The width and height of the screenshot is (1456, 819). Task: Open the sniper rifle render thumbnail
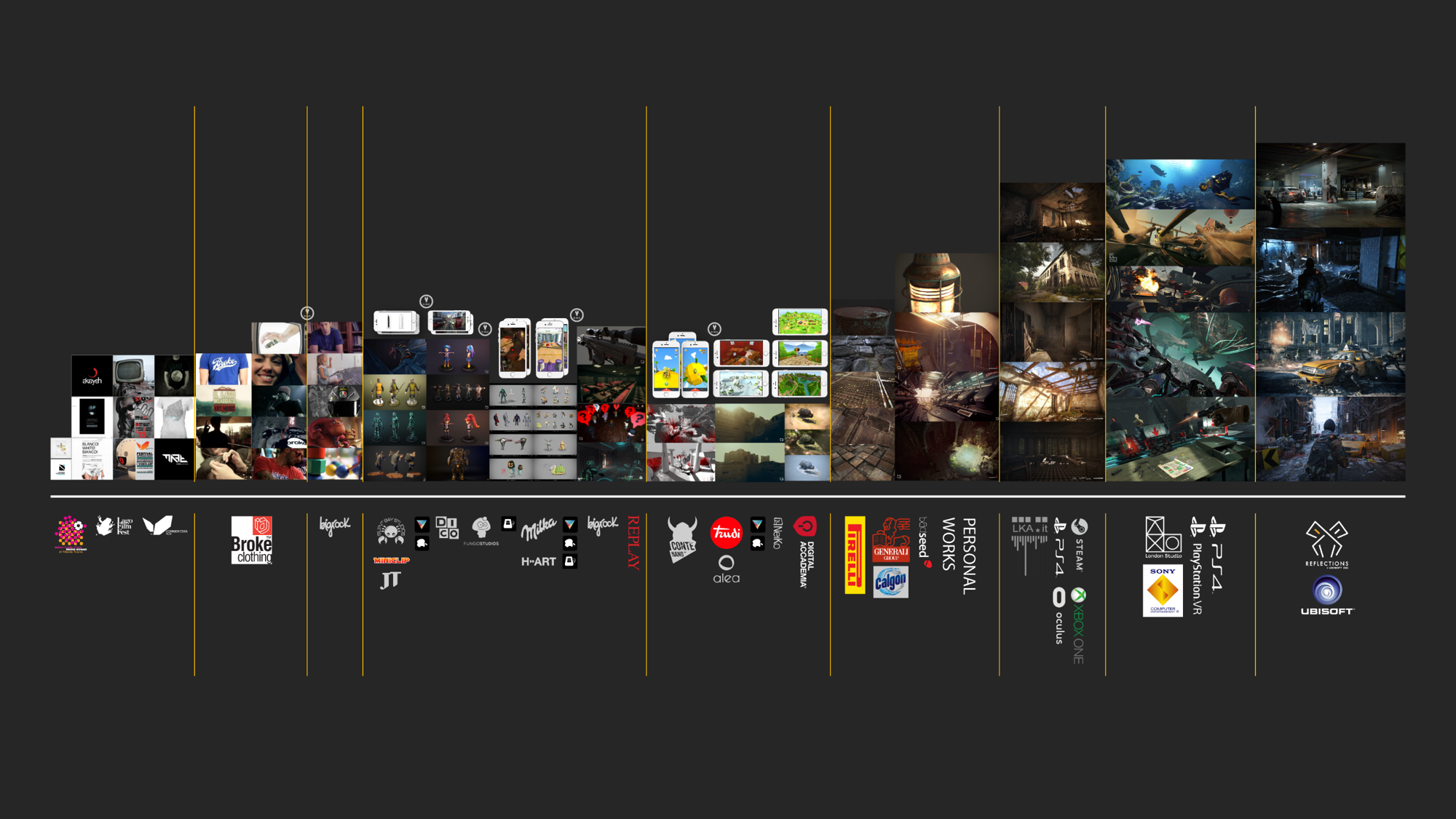(612, 346)
